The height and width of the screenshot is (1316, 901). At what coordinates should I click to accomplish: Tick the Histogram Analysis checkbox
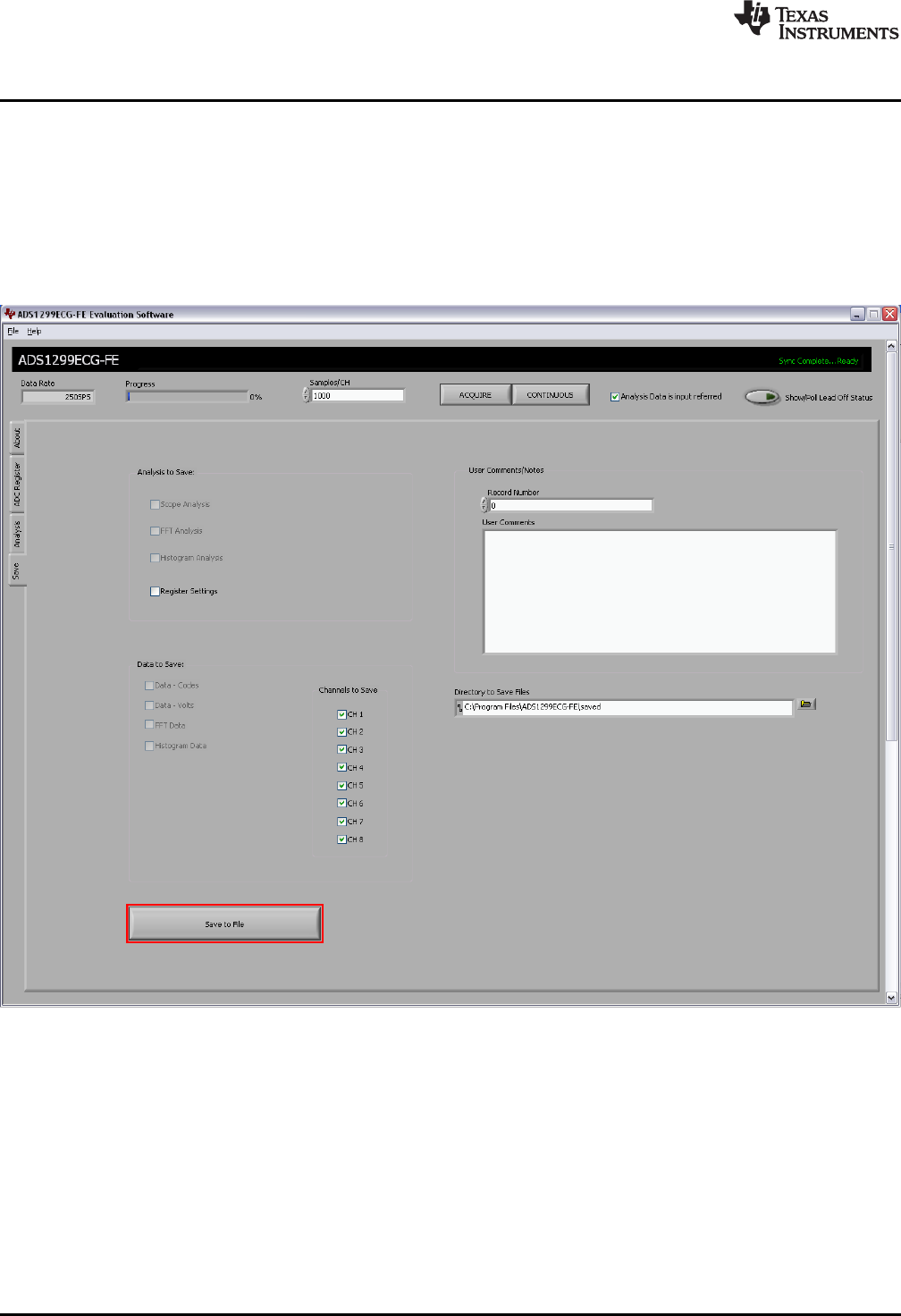coord(155,558)
